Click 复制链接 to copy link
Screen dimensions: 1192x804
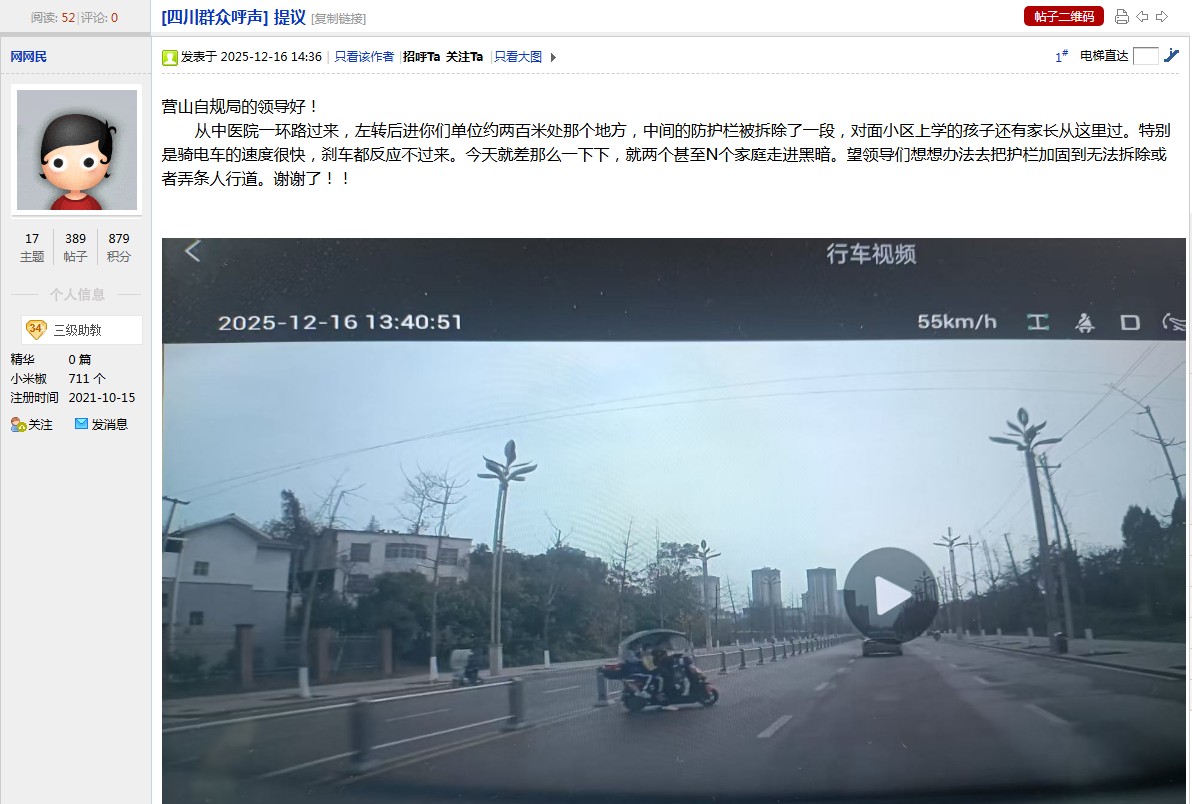339,18
